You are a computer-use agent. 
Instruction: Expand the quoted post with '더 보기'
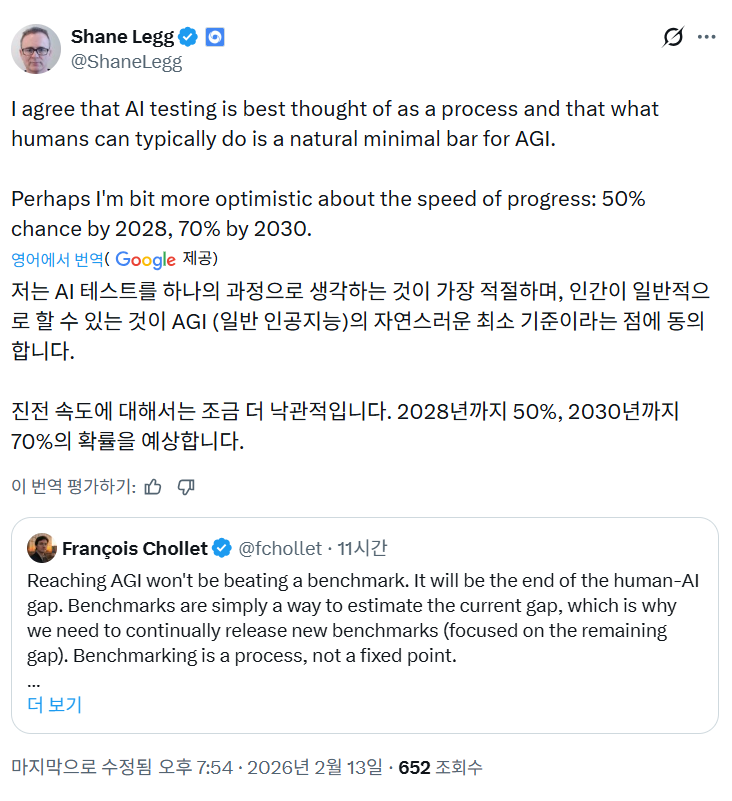(x=54, y=704)
